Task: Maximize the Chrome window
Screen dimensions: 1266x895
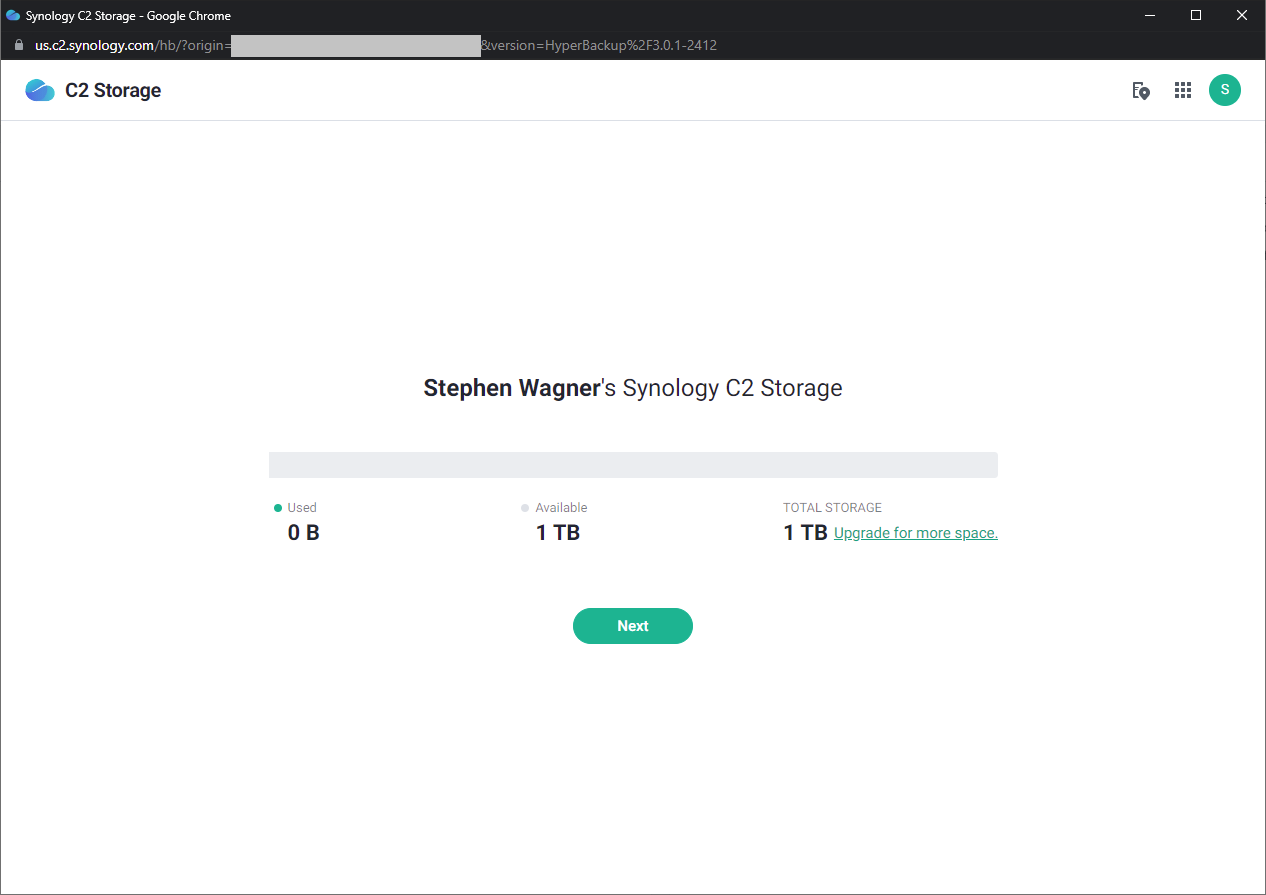Action: point(1196,15)
